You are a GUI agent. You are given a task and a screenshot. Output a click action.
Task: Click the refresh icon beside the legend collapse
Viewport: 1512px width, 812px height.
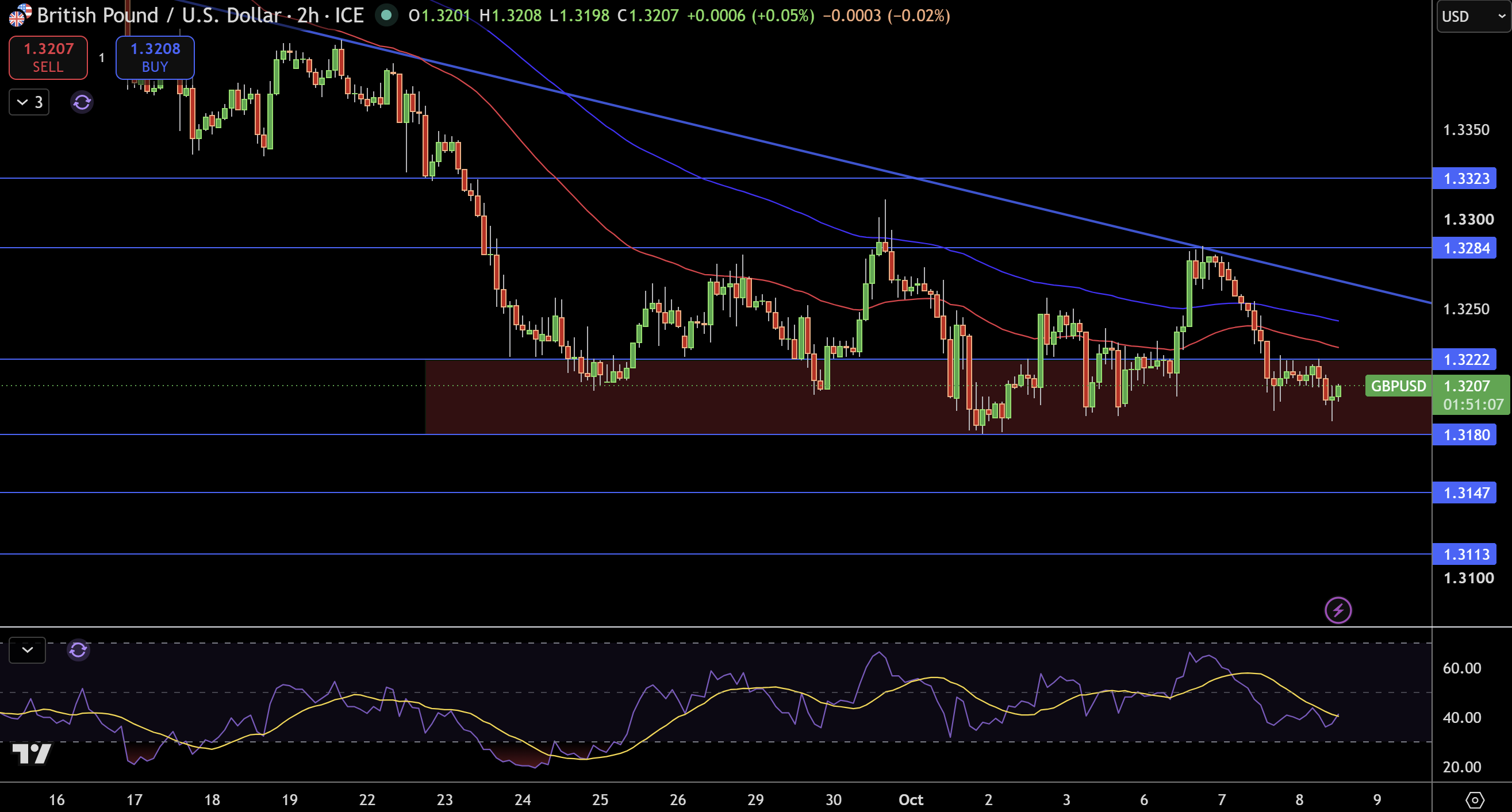pos(82,103)
